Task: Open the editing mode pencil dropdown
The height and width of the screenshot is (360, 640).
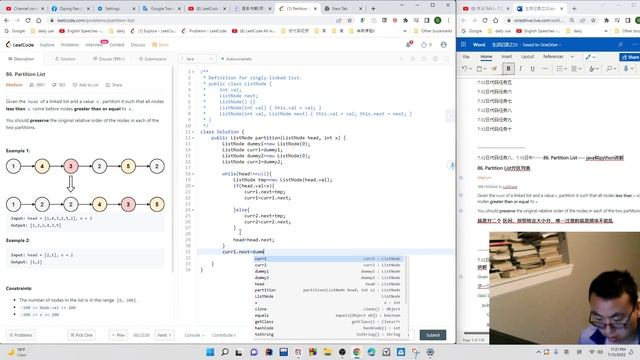Action: [x=590, y=57]
